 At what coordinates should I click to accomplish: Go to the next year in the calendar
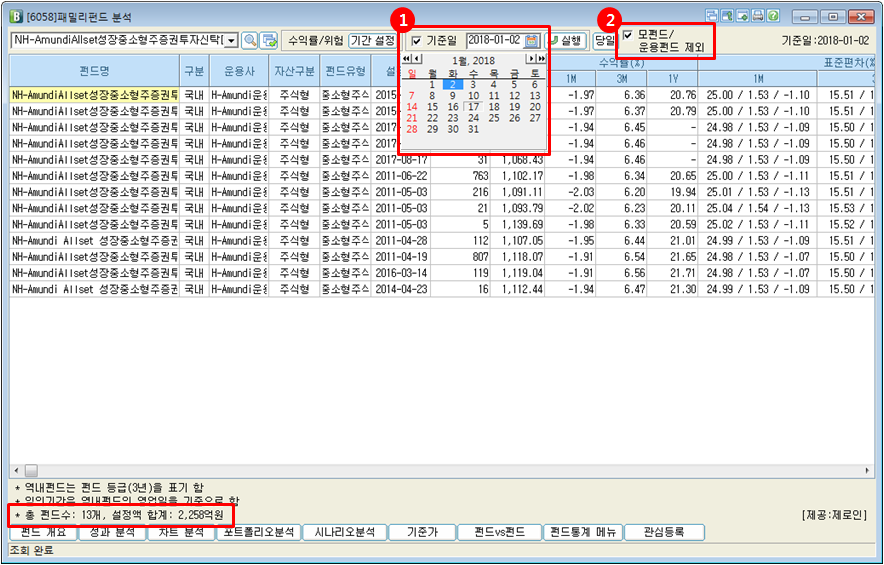pyautogui.click(x=541, y=59)
